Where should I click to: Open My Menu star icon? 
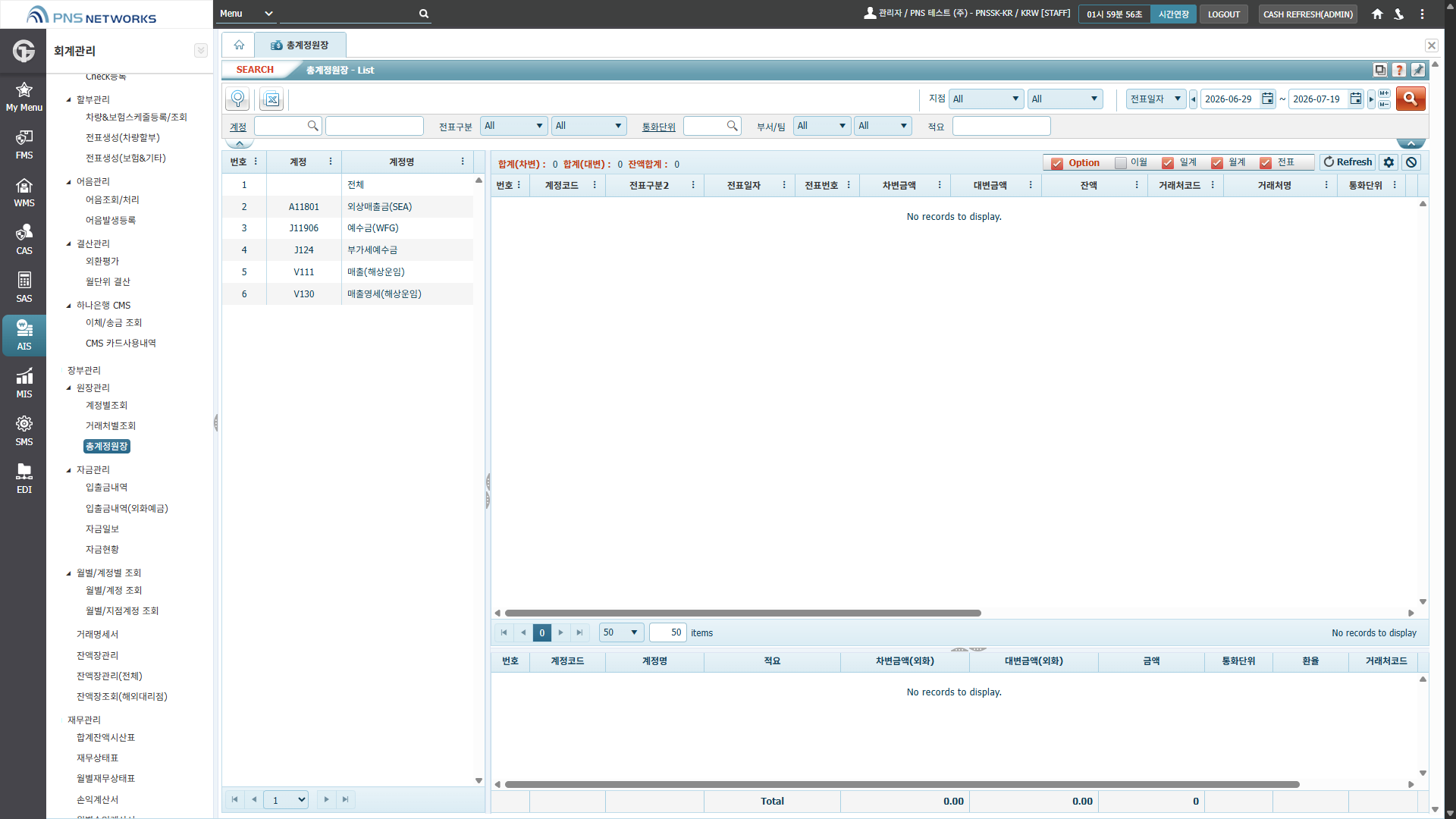24,96
